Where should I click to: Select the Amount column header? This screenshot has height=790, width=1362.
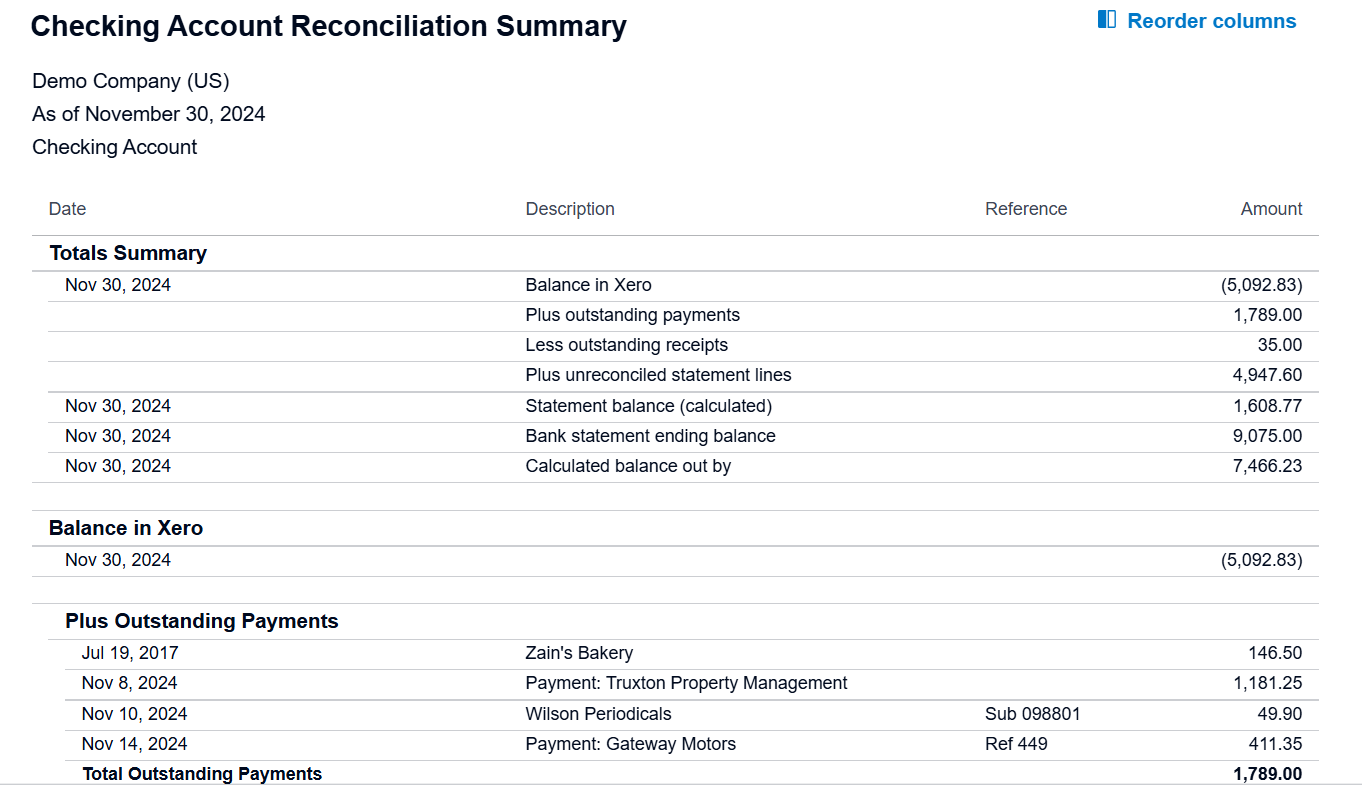[x=1271, y=208]
